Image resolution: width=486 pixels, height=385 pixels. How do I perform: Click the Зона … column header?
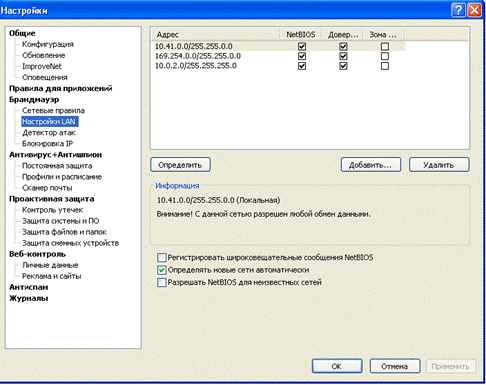[x=384, y=35]
